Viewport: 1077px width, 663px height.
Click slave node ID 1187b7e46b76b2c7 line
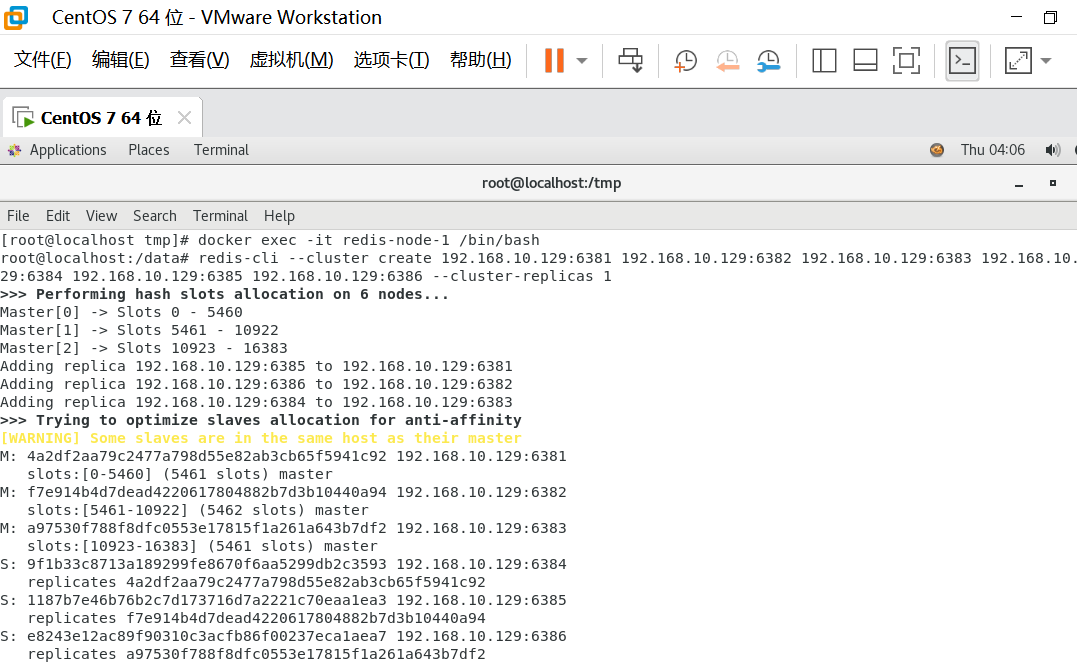pyautogui.click(x=284, y=600)
